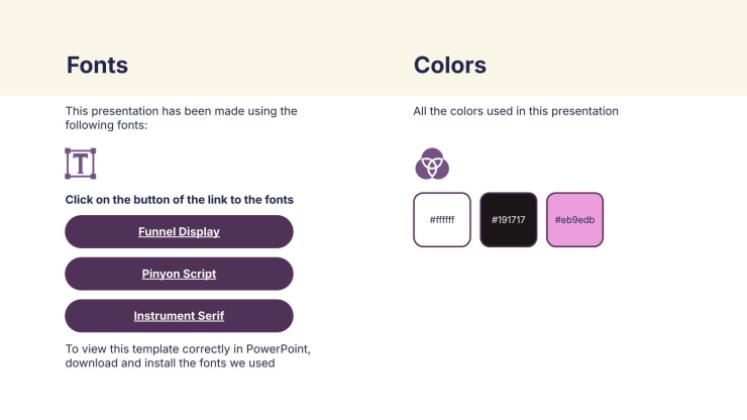
Task: Click 'download and install the fonts' line
Action: (169, 363)
